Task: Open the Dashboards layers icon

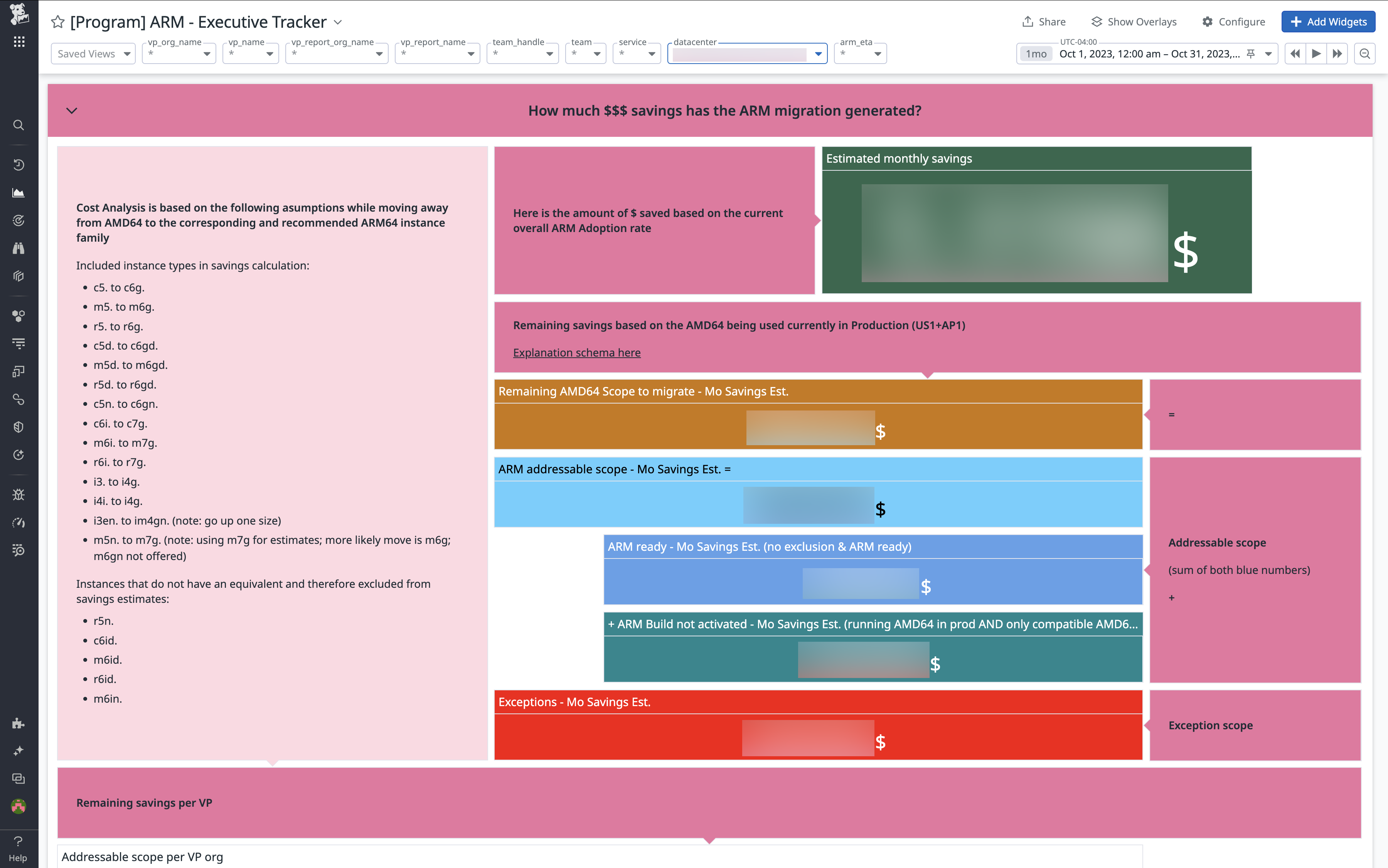Action: (19, 276)
